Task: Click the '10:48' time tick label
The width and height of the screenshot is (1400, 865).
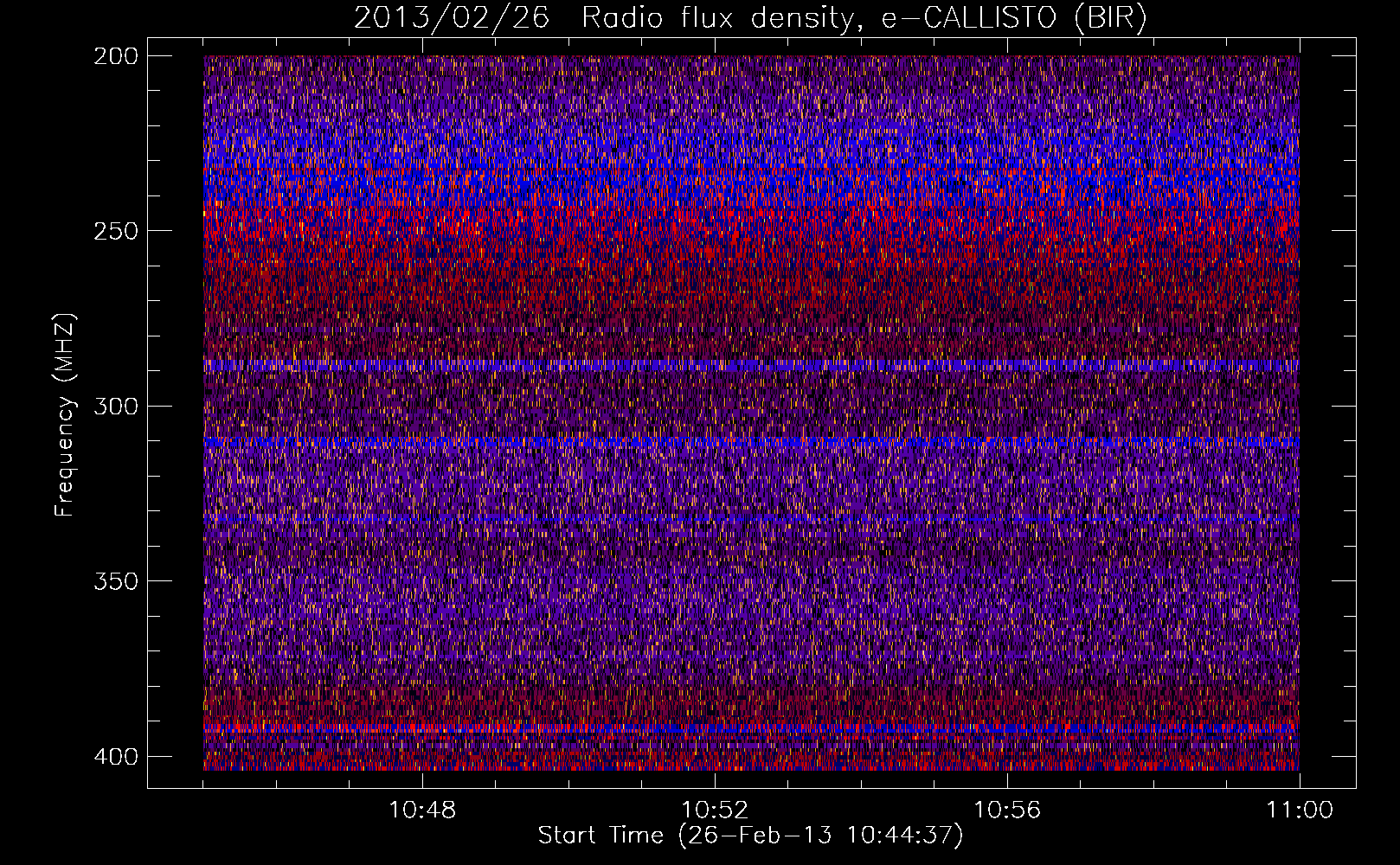Action: tap(422, 811)
